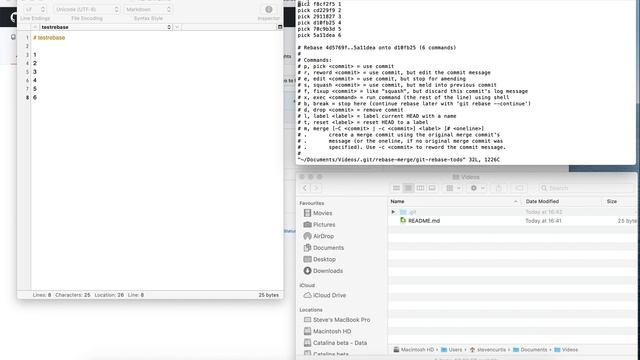This screenshot has width=640, height=360.
Task: Switch Finder to icon view
Action: pos(396,188)
